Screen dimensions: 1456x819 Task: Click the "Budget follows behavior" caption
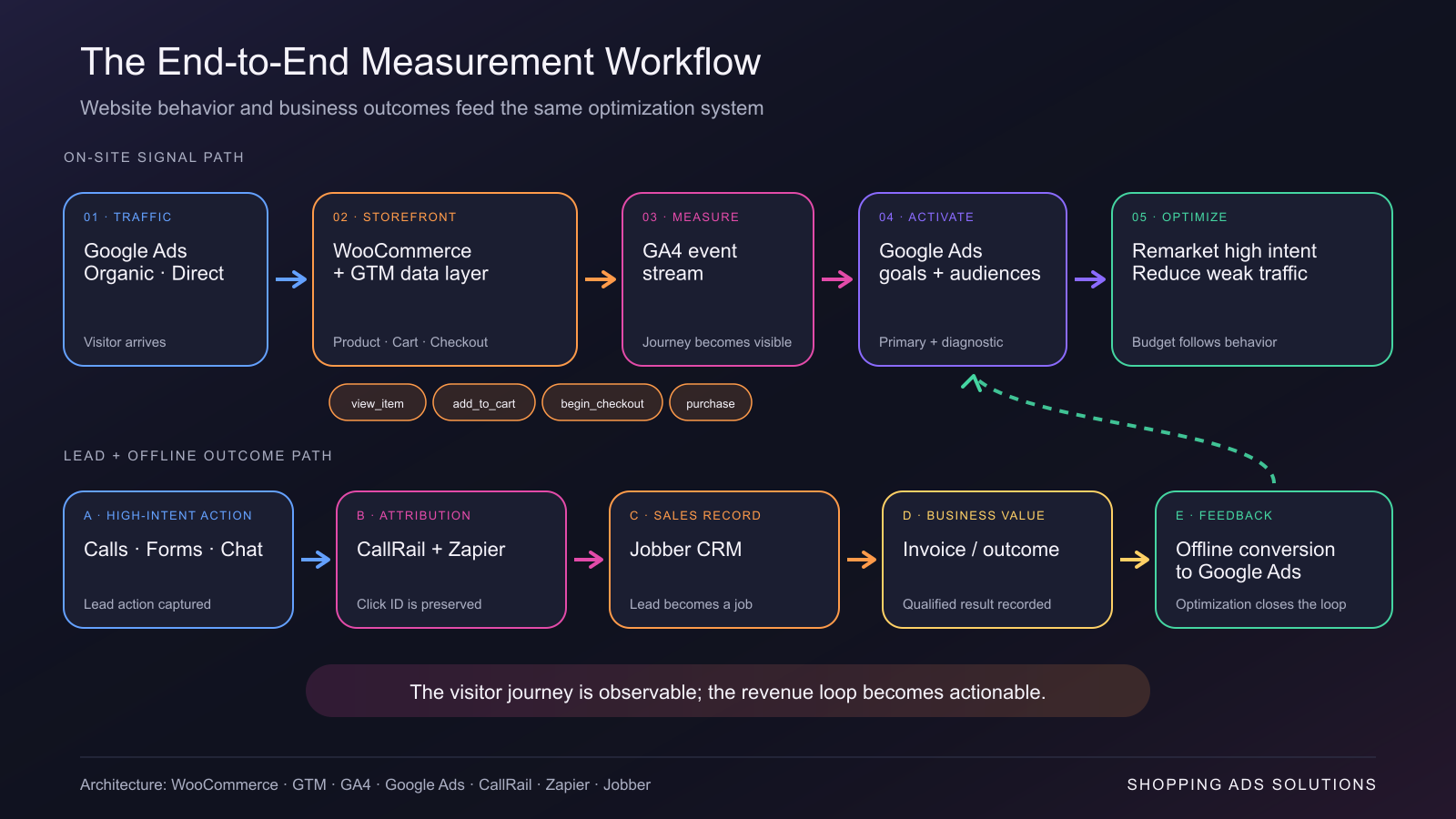1205,342
